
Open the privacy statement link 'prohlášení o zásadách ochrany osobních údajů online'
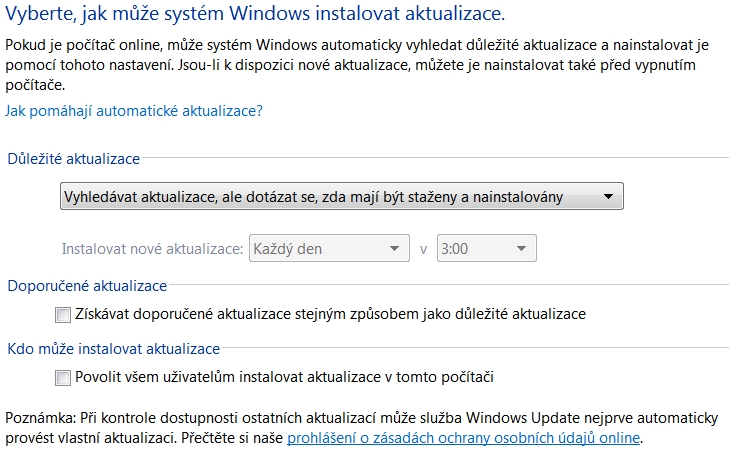point(464,439)
